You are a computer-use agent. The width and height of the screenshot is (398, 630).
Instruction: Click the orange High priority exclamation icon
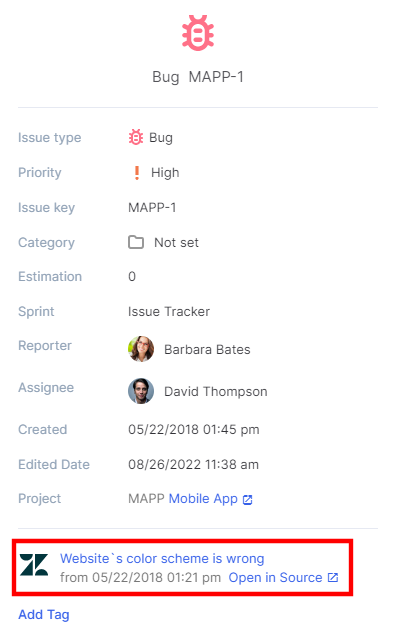point(137,173)
